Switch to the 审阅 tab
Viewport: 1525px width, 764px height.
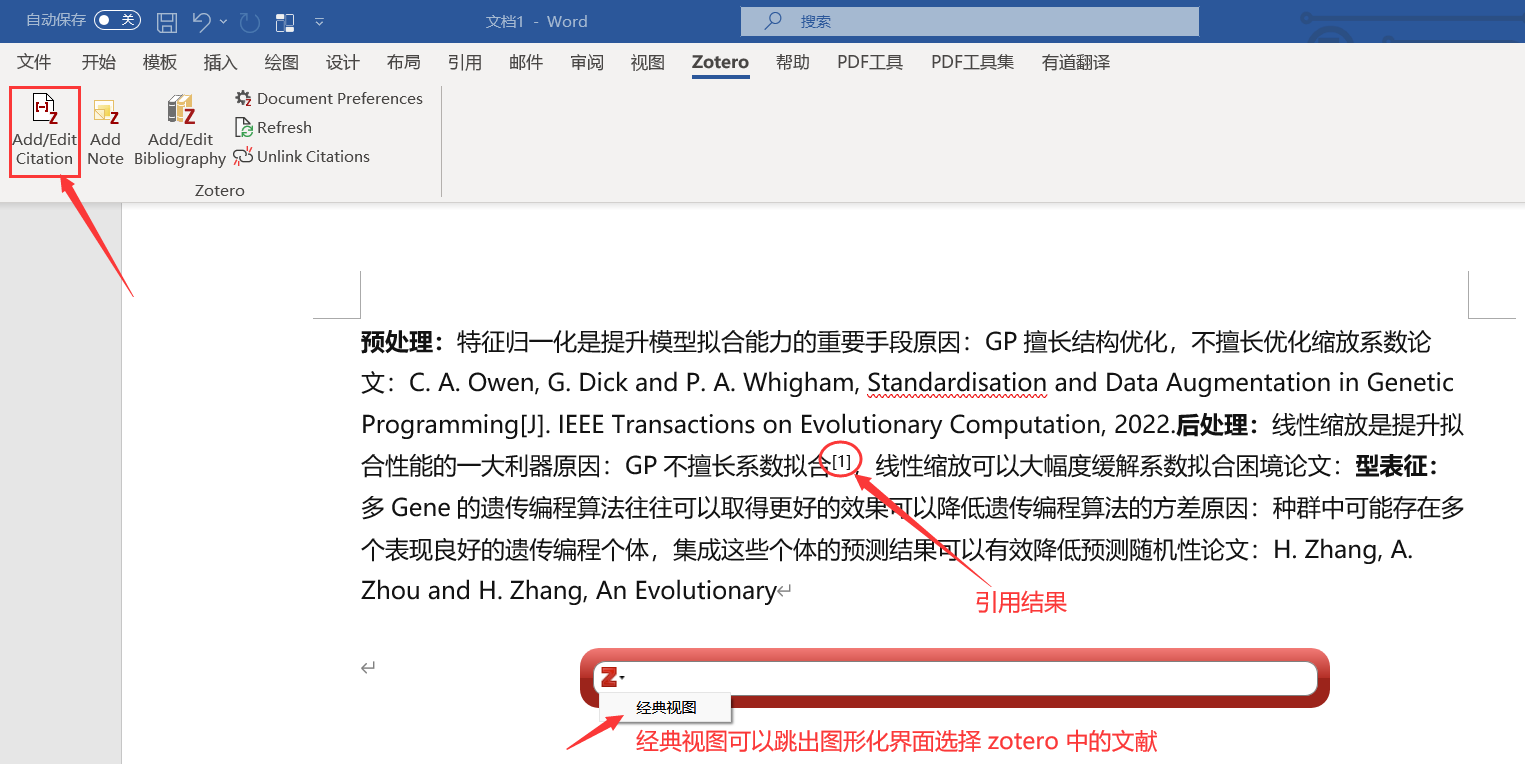(587, 62)
